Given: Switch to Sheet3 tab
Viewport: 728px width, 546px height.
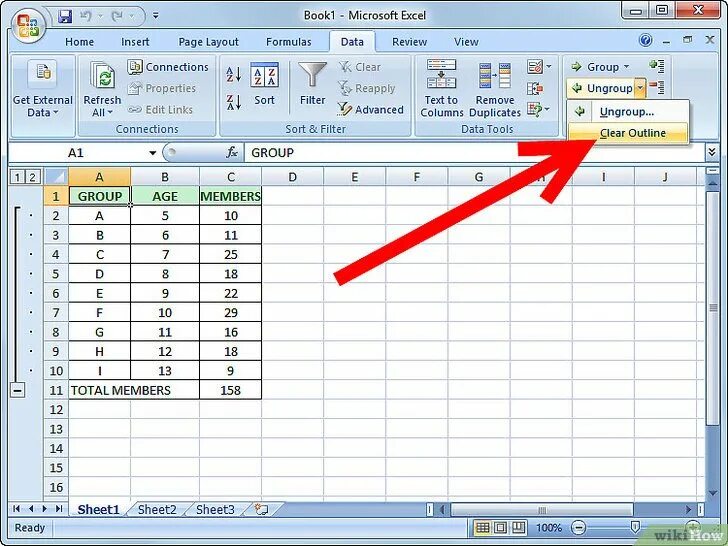Looking at the screenshot, I should pyautogui.click(x=215, y=509).
